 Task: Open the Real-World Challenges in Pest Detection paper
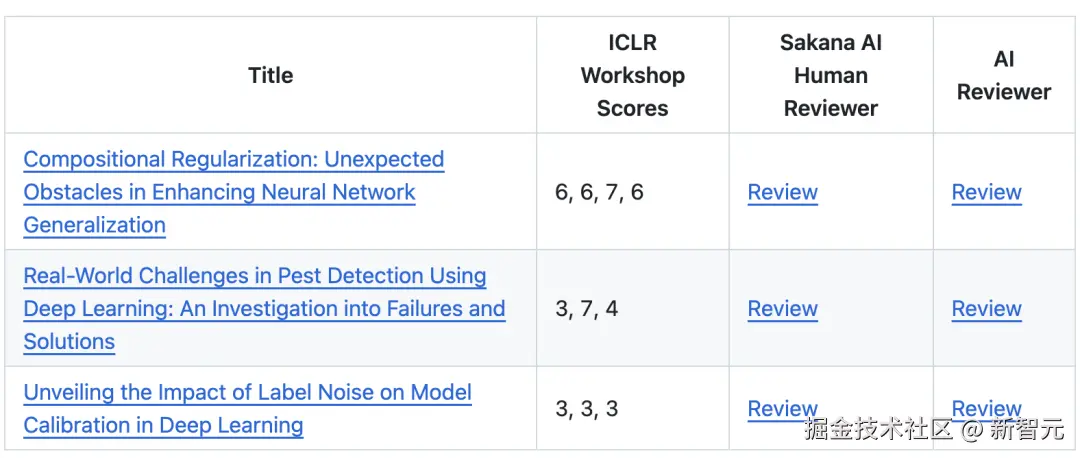click(x=254, y=277)
